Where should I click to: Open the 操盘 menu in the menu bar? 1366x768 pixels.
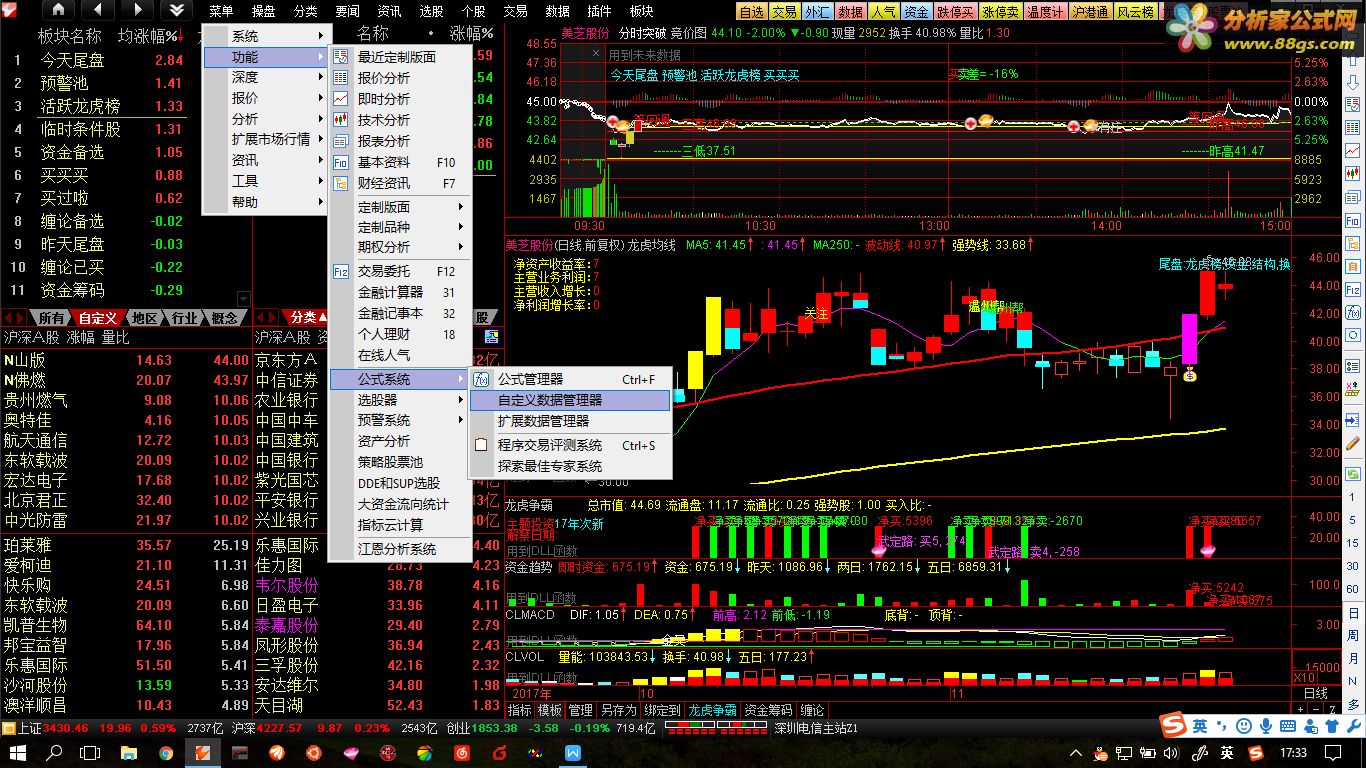263,11
